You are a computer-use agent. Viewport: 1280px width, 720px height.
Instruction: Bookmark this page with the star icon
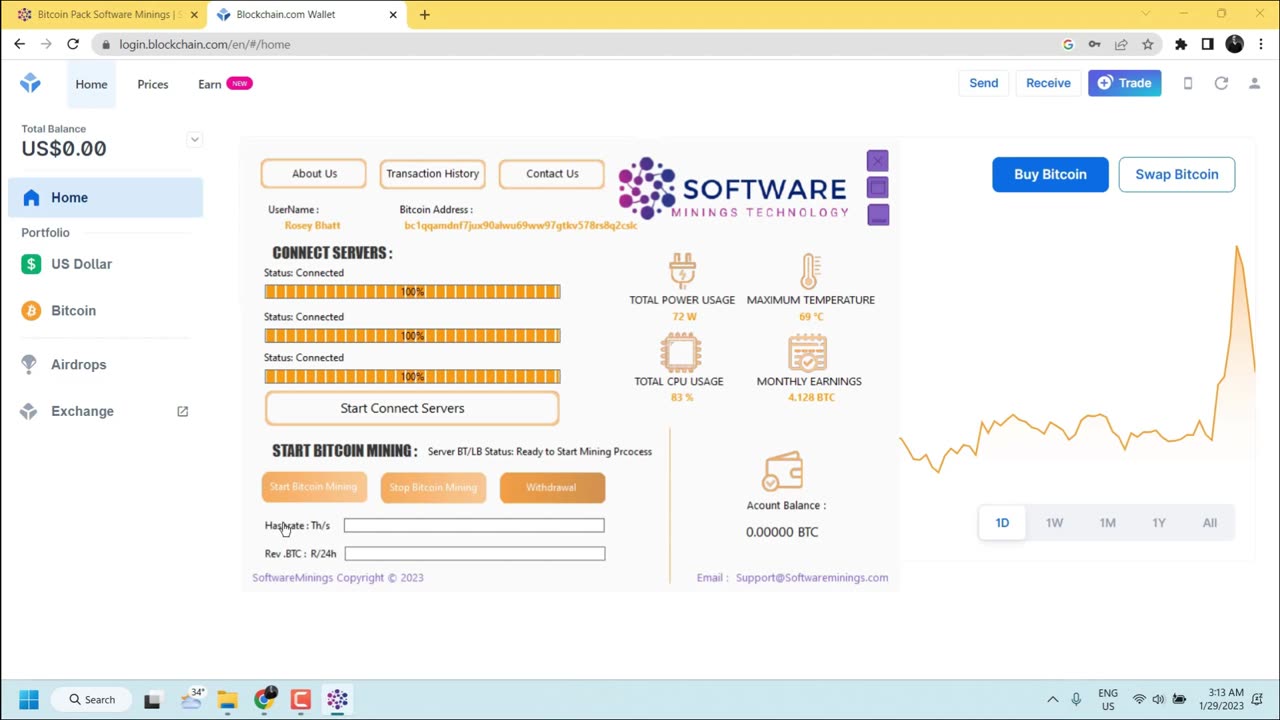[1148, 44]
